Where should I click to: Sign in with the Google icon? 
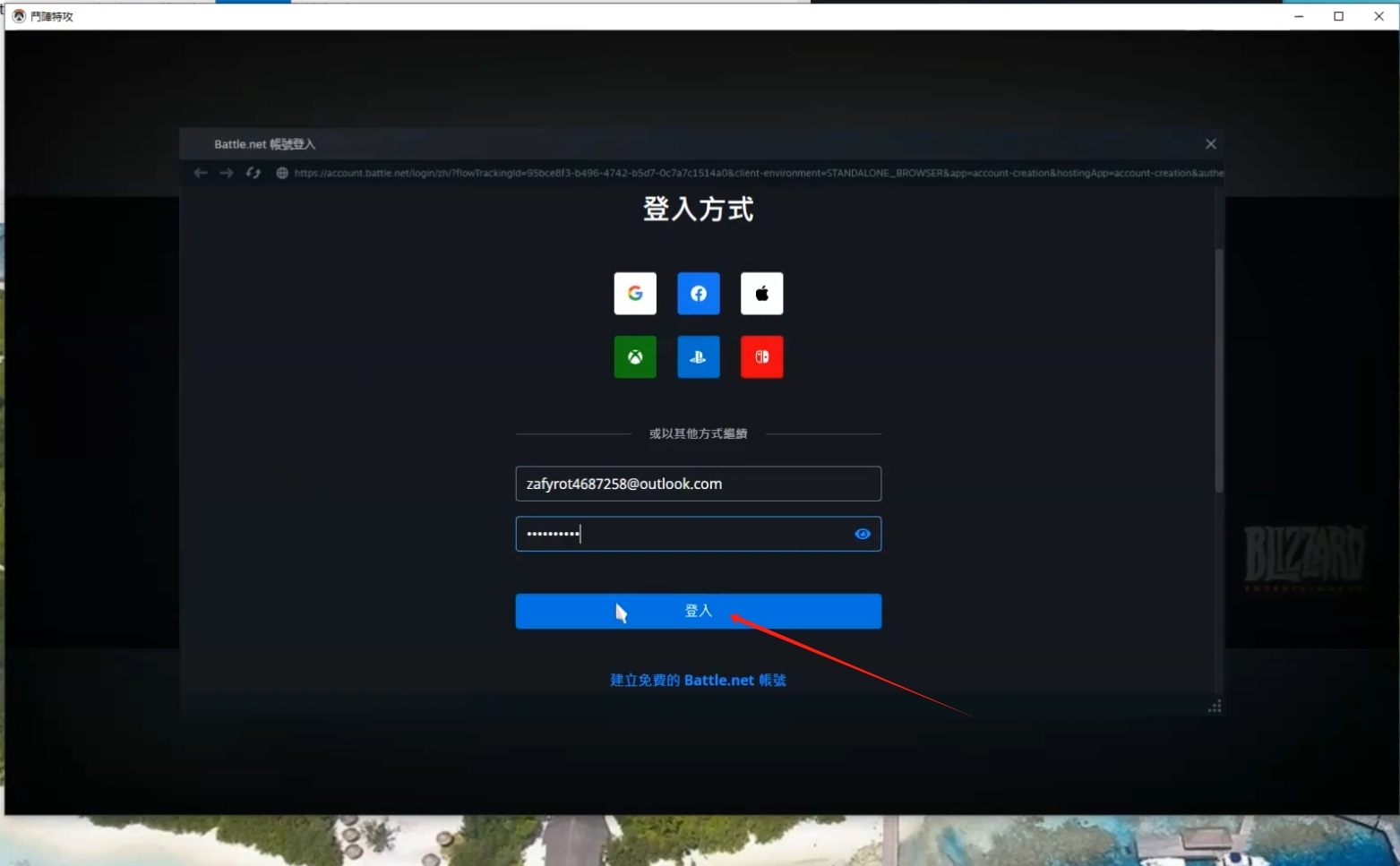[x=635, y=294]
